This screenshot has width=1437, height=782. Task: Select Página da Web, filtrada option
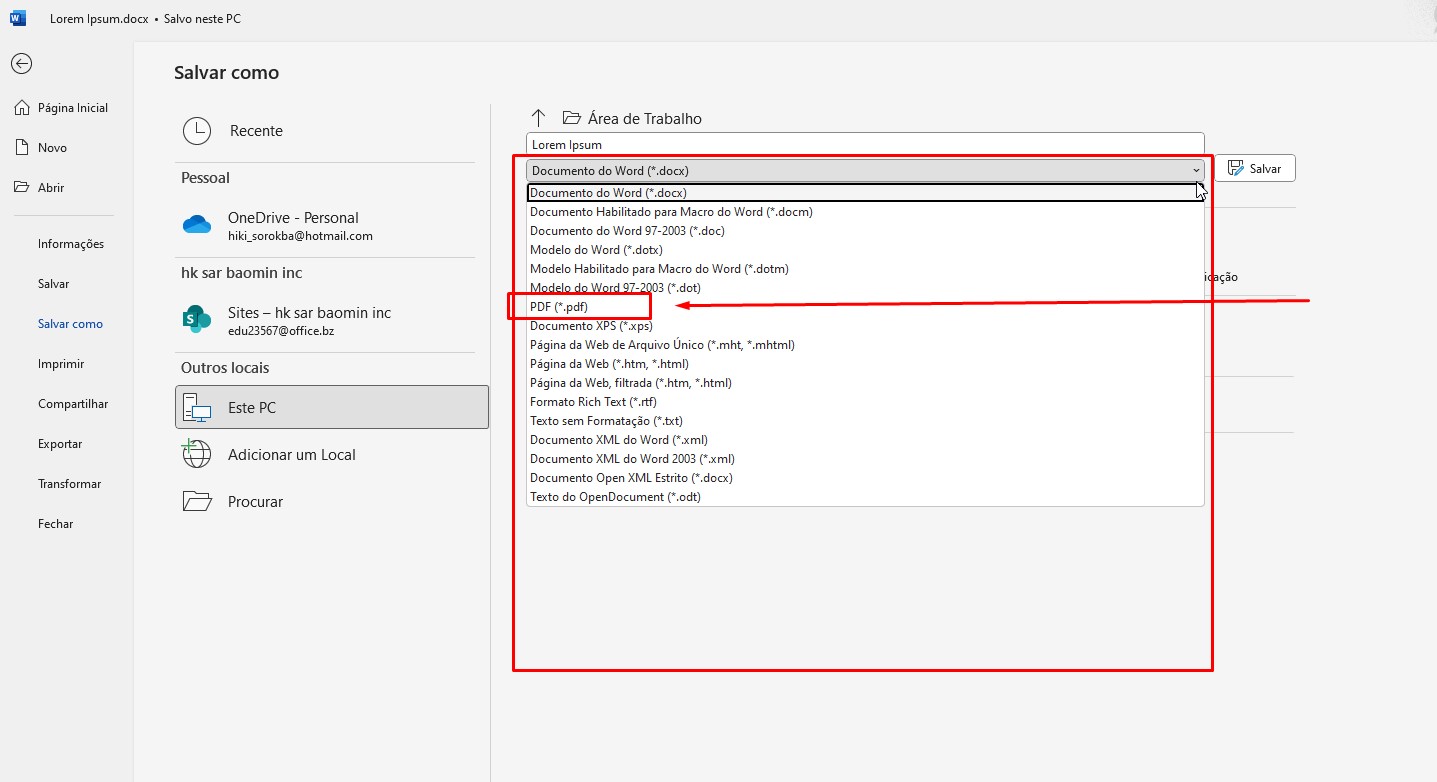(865, 383)
